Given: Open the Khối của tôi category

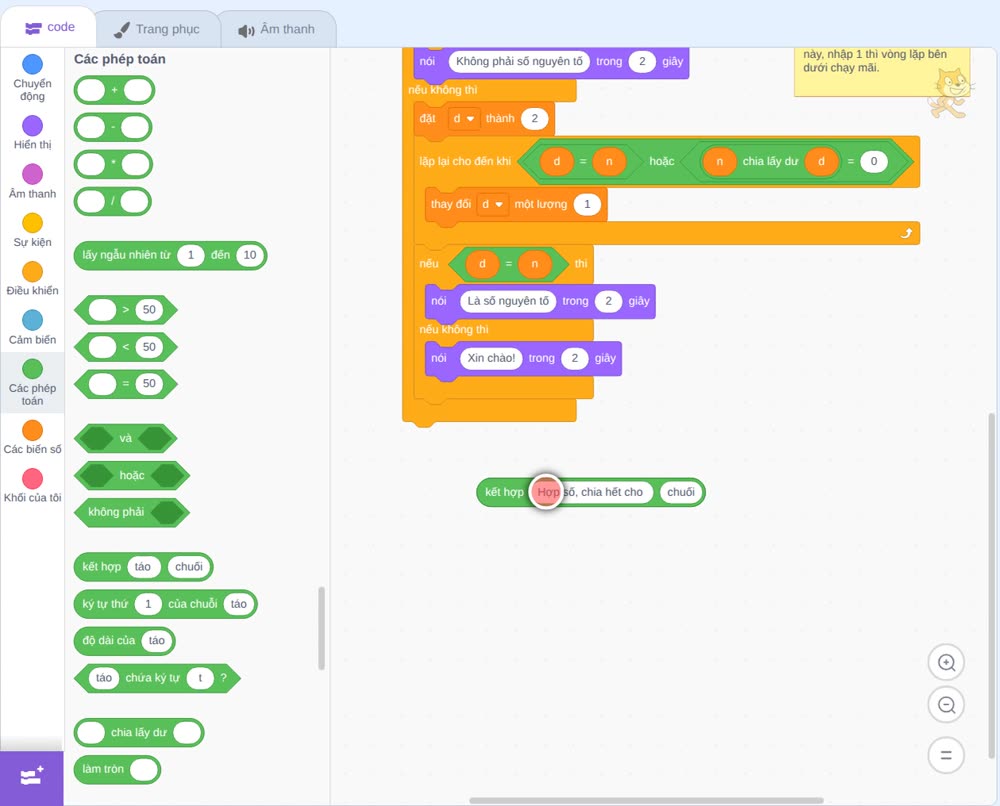Looking at the screenshot, I should (x=33, y=486).
